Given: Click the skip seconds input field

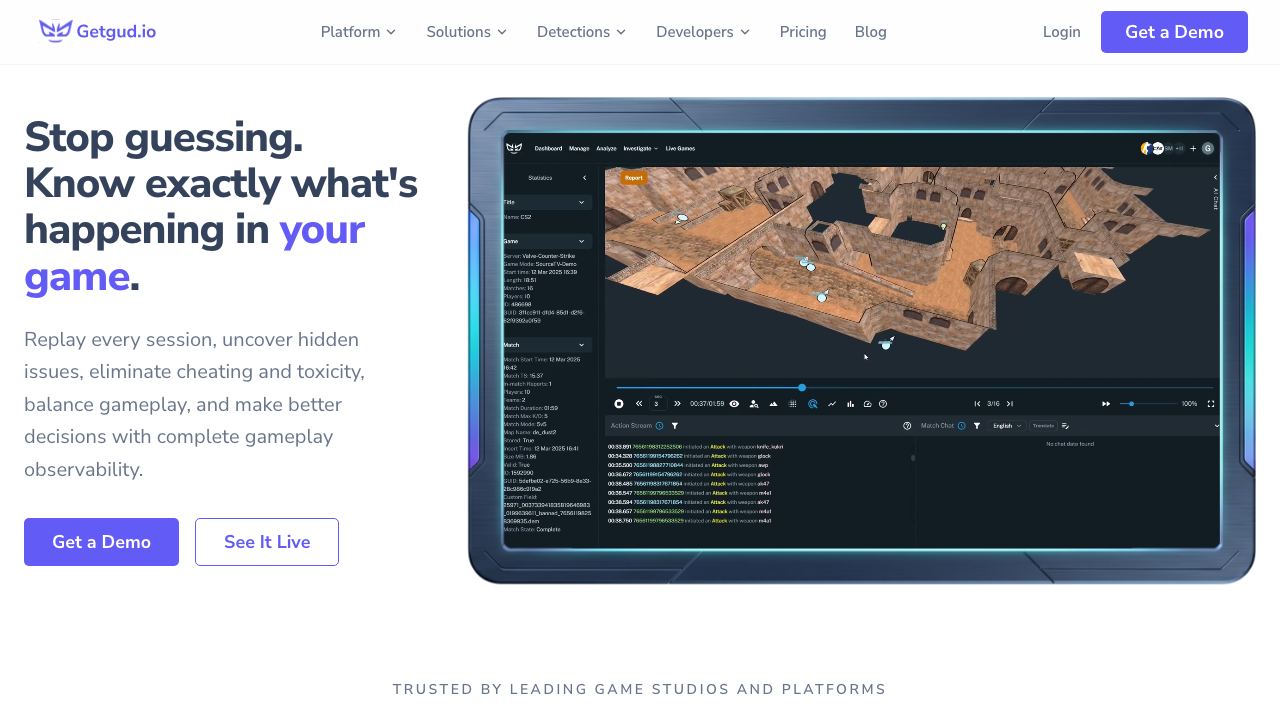Looking at the screenshot, I should (658, 404).
